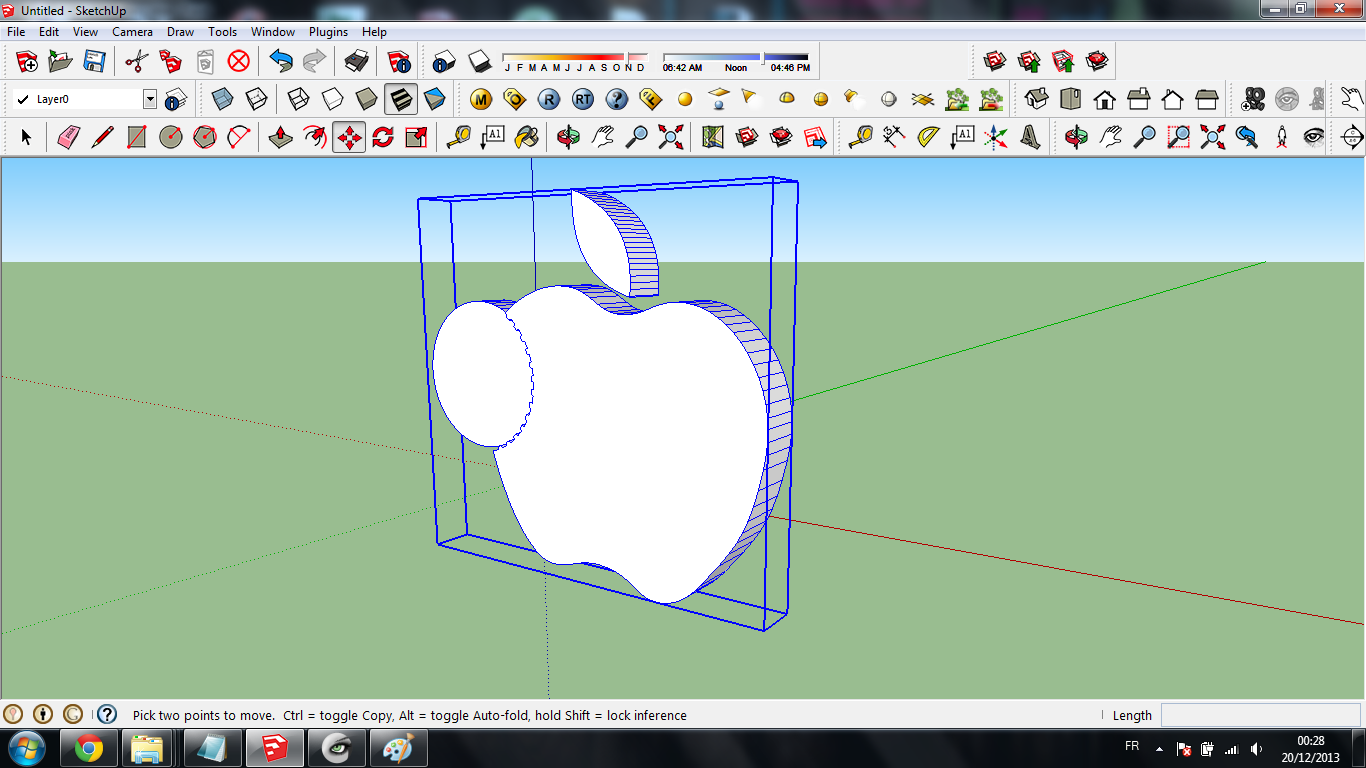
Task: Select the Paint Bucket tool
Action: [x=526, y=137]
